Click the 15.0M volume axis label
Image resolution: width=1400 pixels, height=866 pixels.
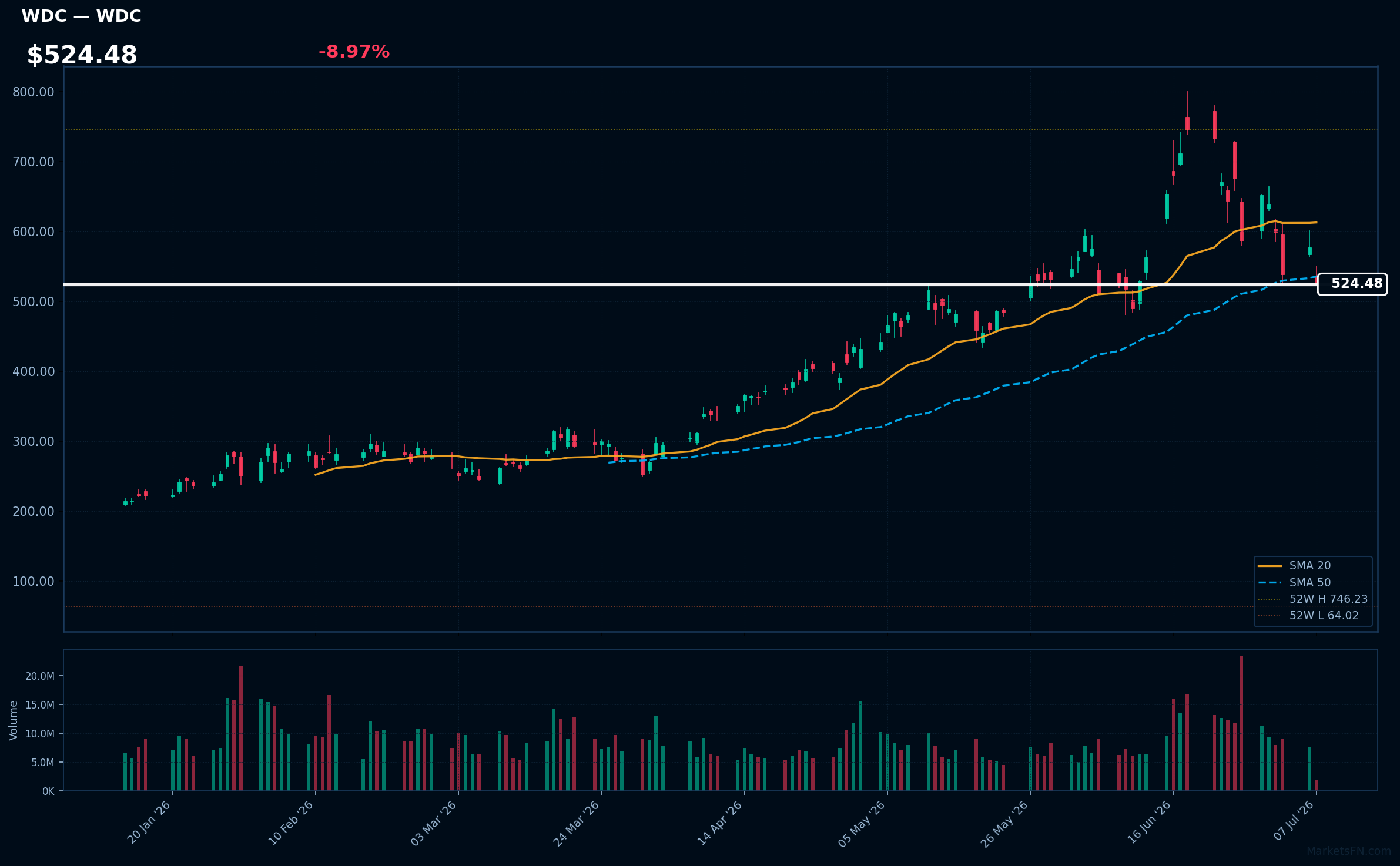point(40,705)
